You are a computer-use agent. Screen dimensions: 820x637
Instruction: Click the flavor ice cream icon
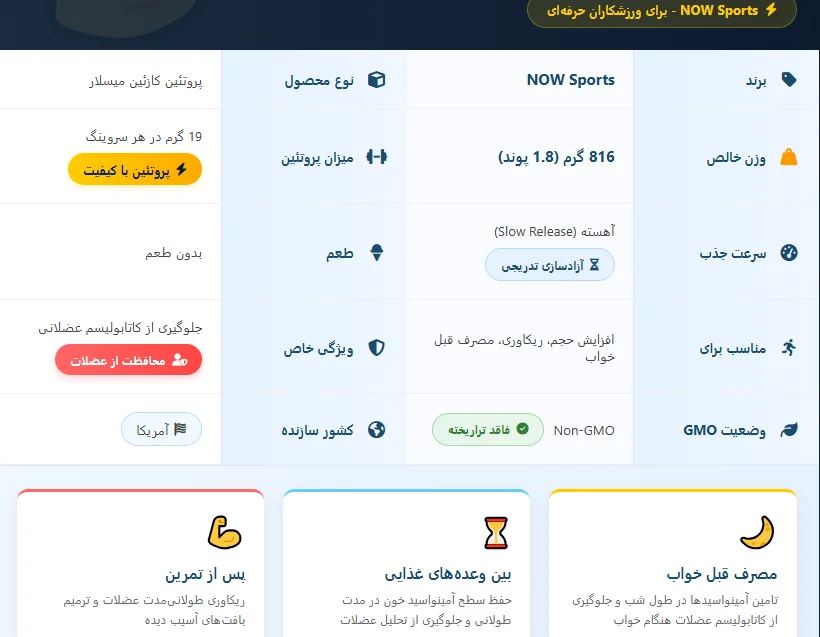click(376, 253)
